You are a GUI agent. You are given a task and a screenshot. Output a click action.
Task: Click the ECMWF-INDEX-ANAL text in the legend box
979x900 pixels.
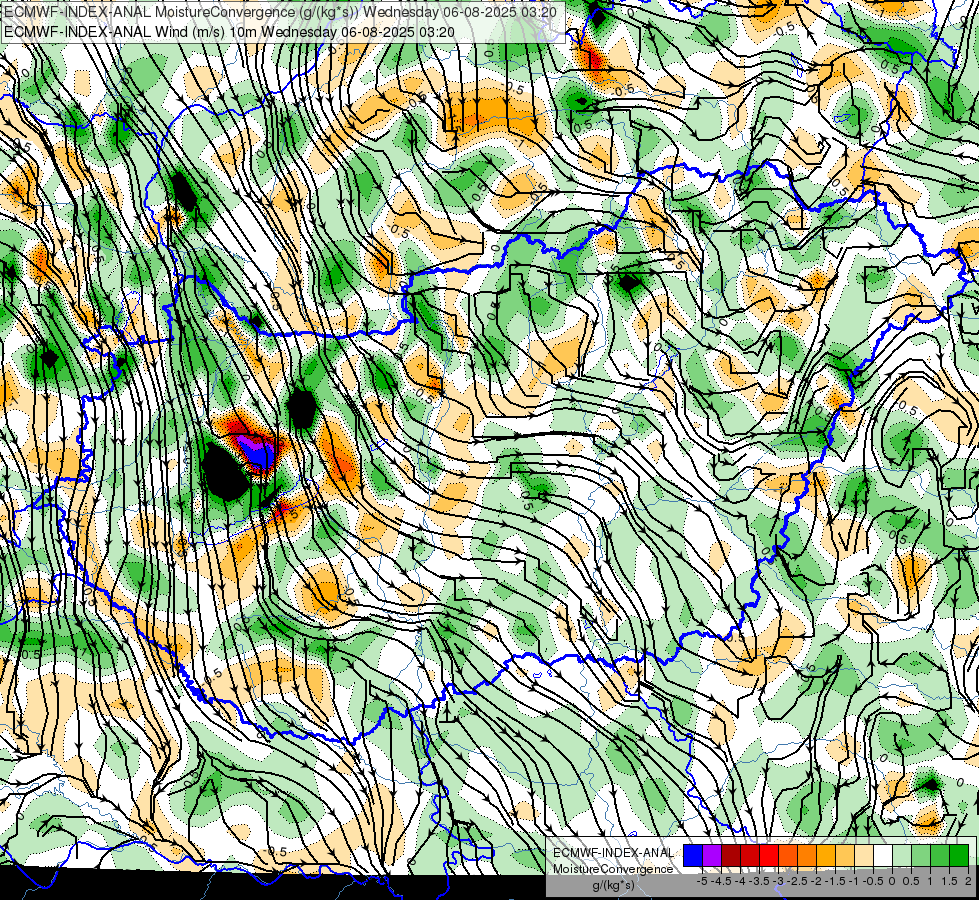pos(613,853)
